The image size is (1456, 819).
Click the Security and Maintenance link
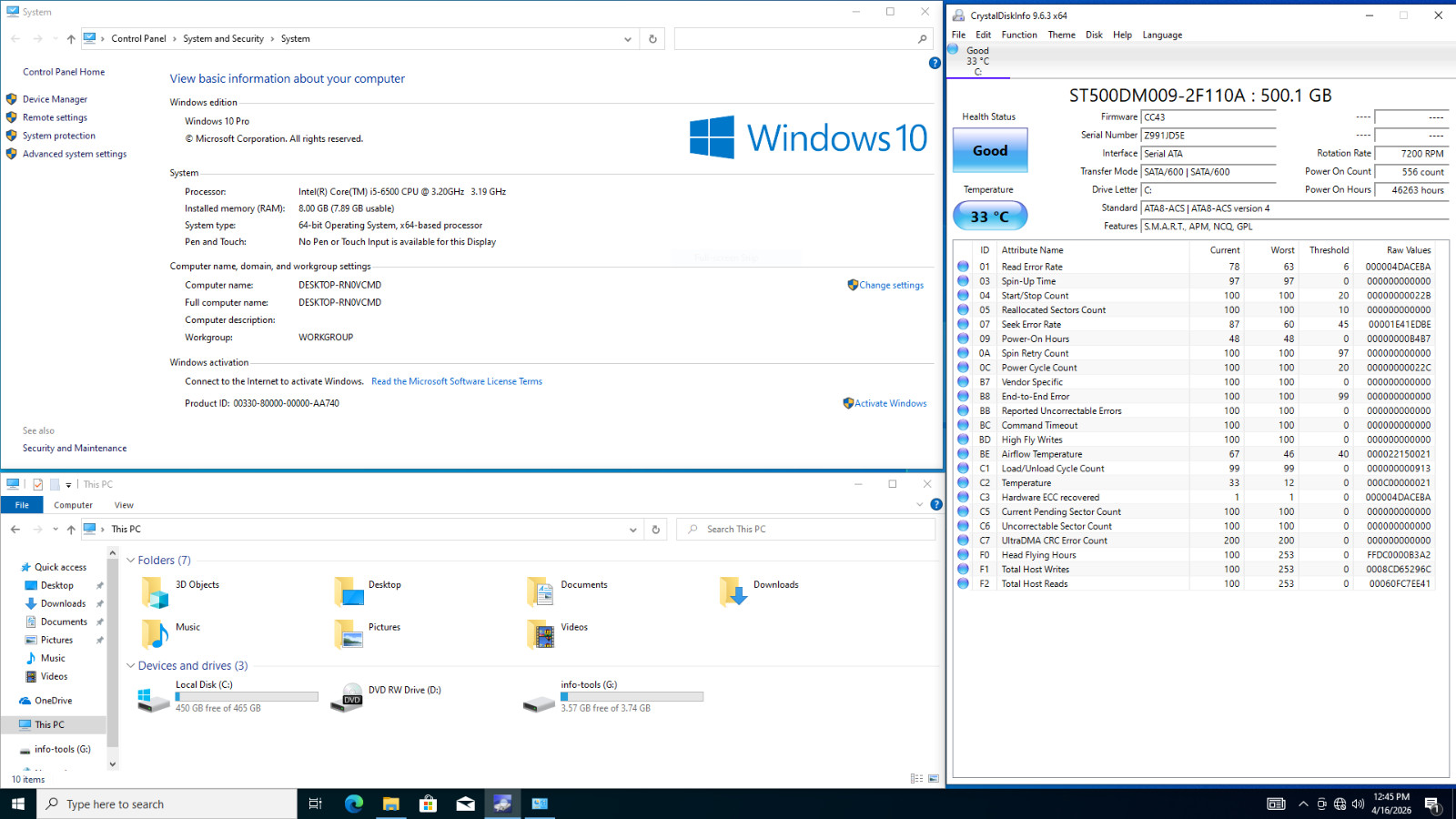coord(75,448)
